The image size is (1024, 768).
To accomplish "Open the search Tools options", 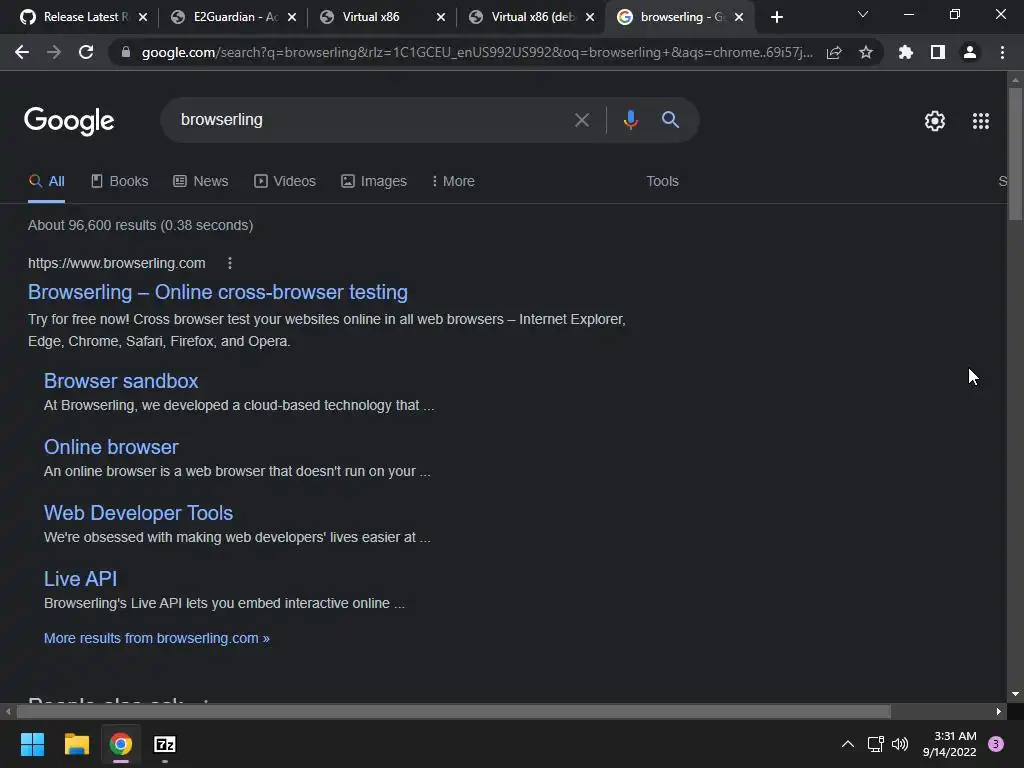I will coord(662,182).
